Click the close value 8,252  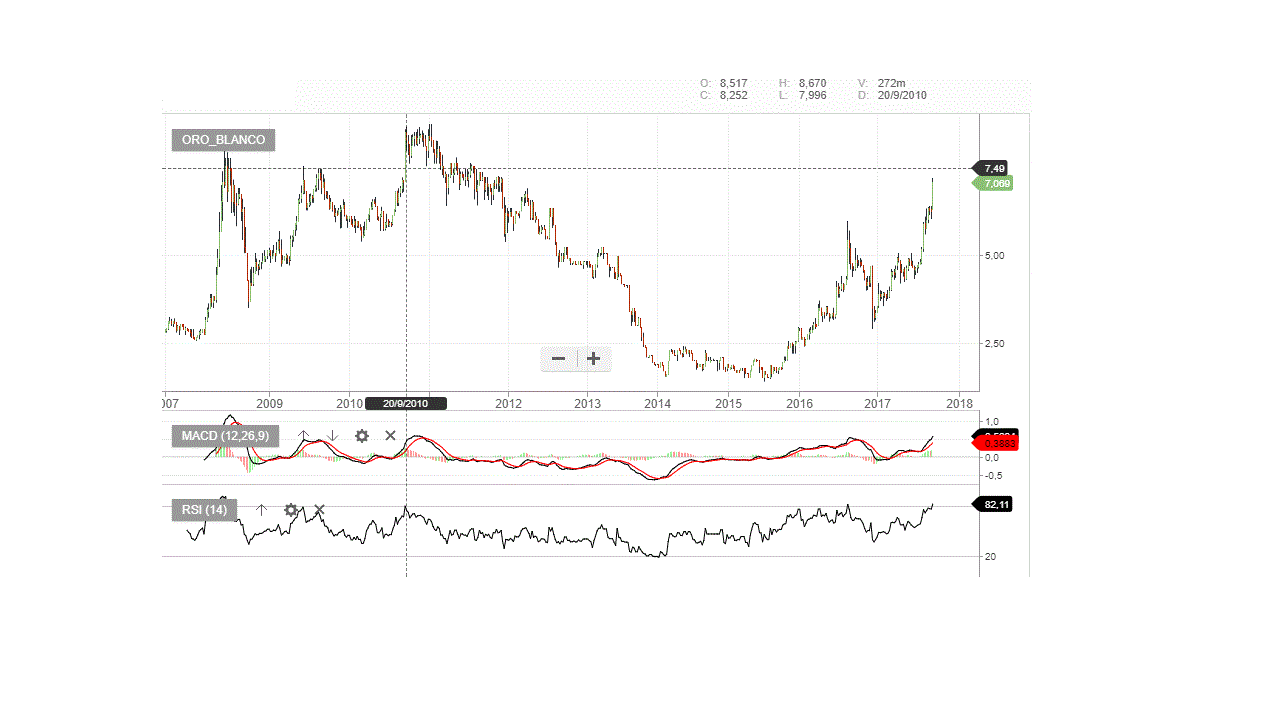(x=734, y=96)
